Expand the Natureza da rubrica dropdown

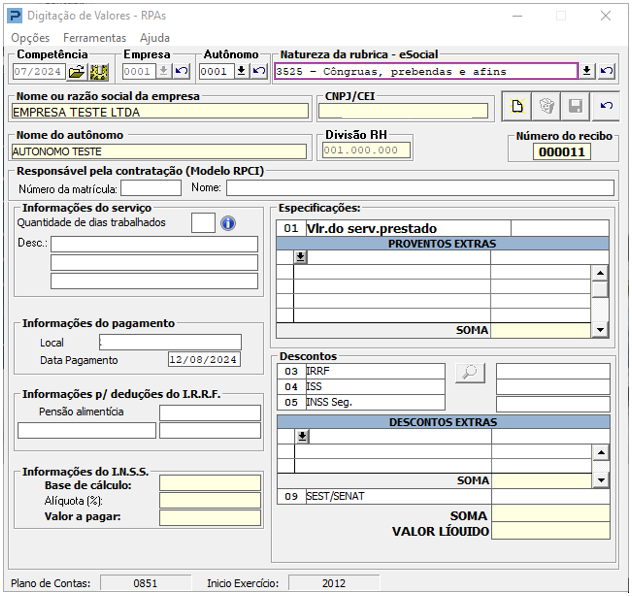(x=587, y=71)
